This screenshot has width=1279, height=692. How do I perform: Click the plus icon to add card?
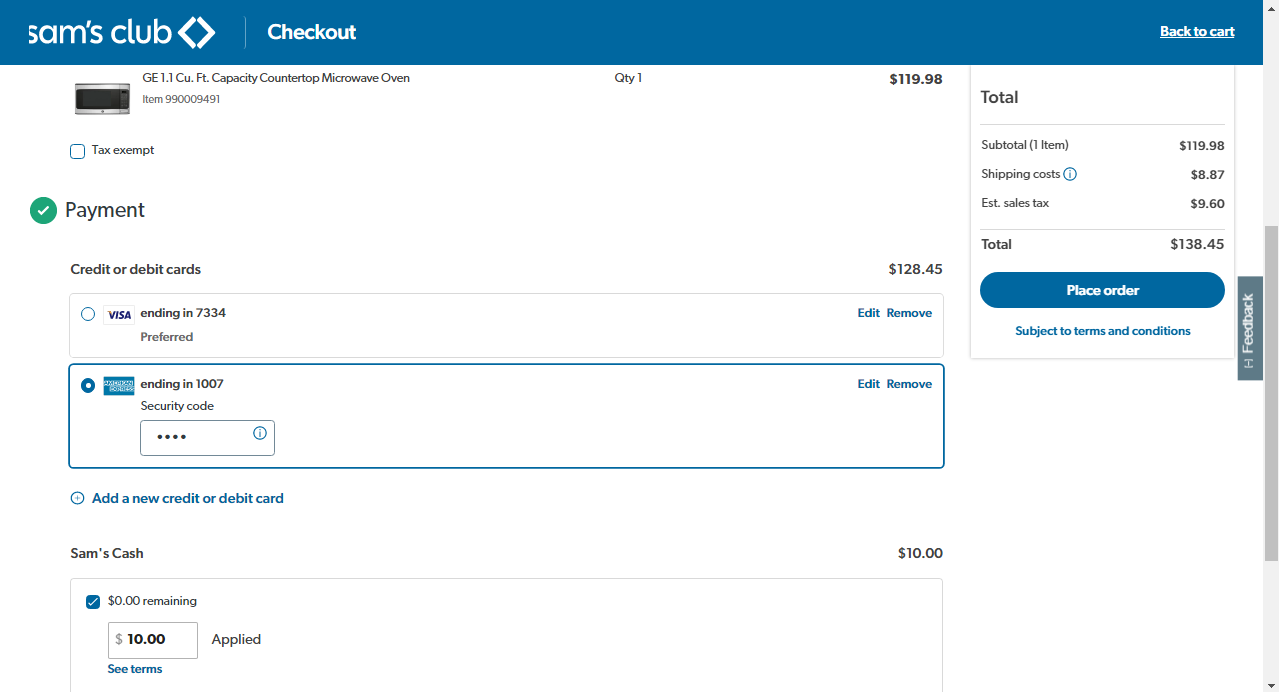click(77, 498)
